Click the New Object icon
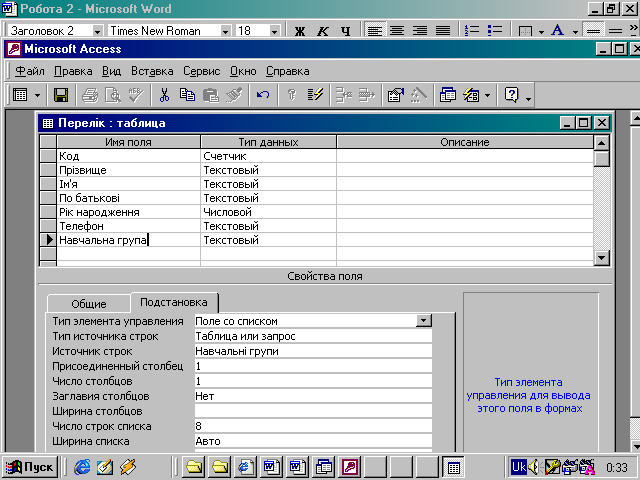 (471, 95)
